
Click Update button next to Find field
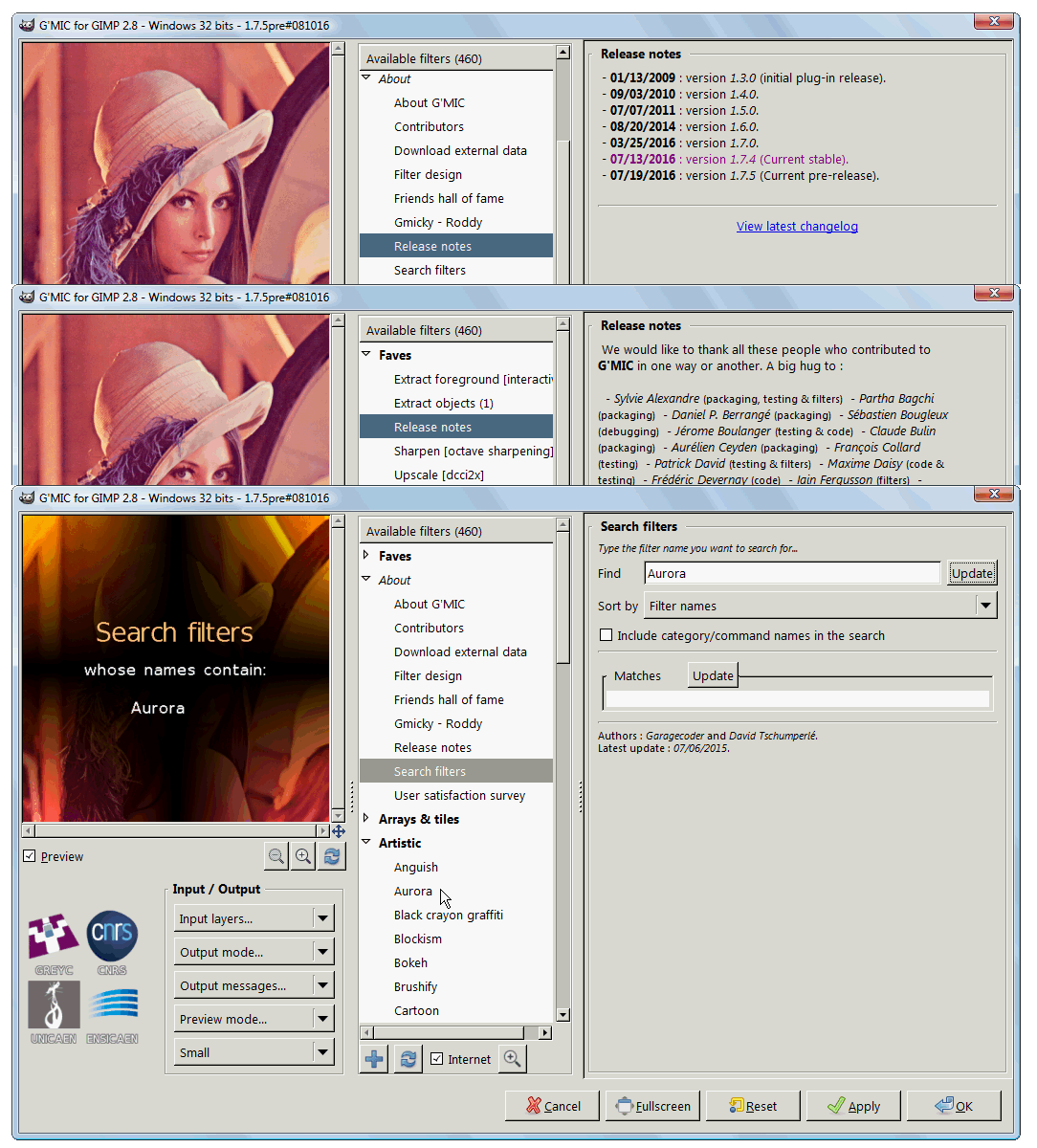972,573
